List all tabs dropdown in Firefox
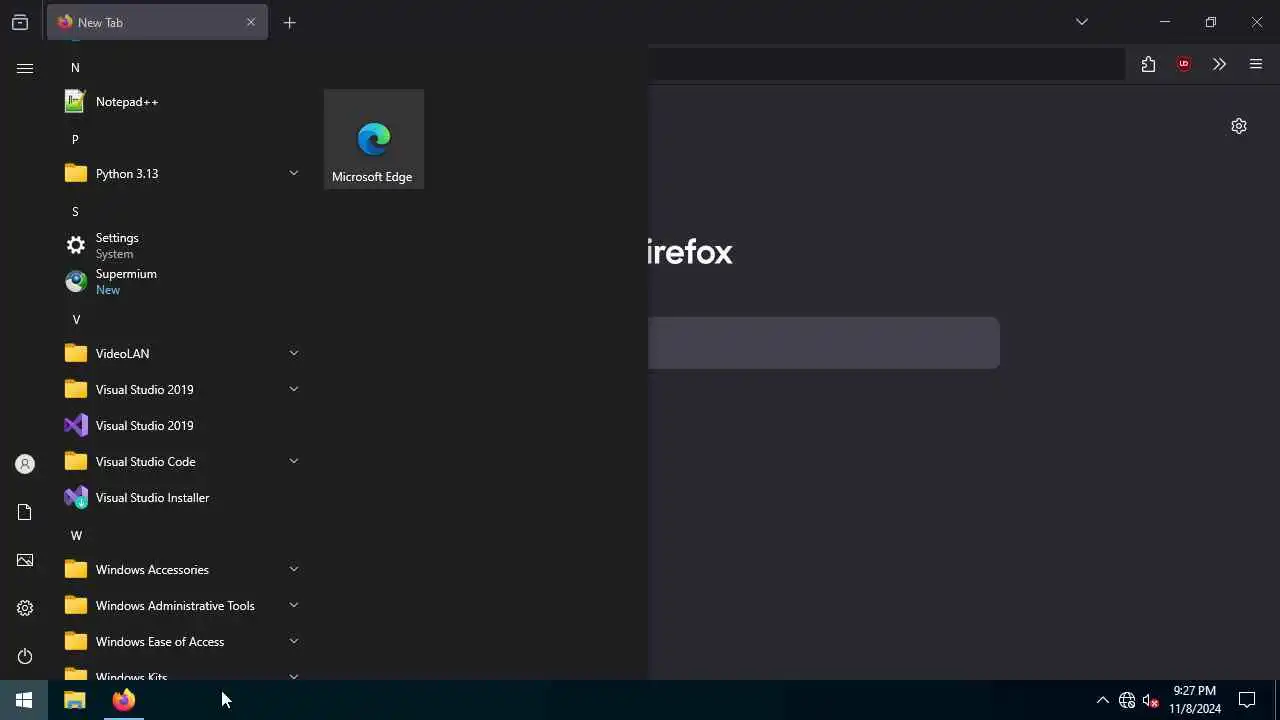 pos(1082,22)
